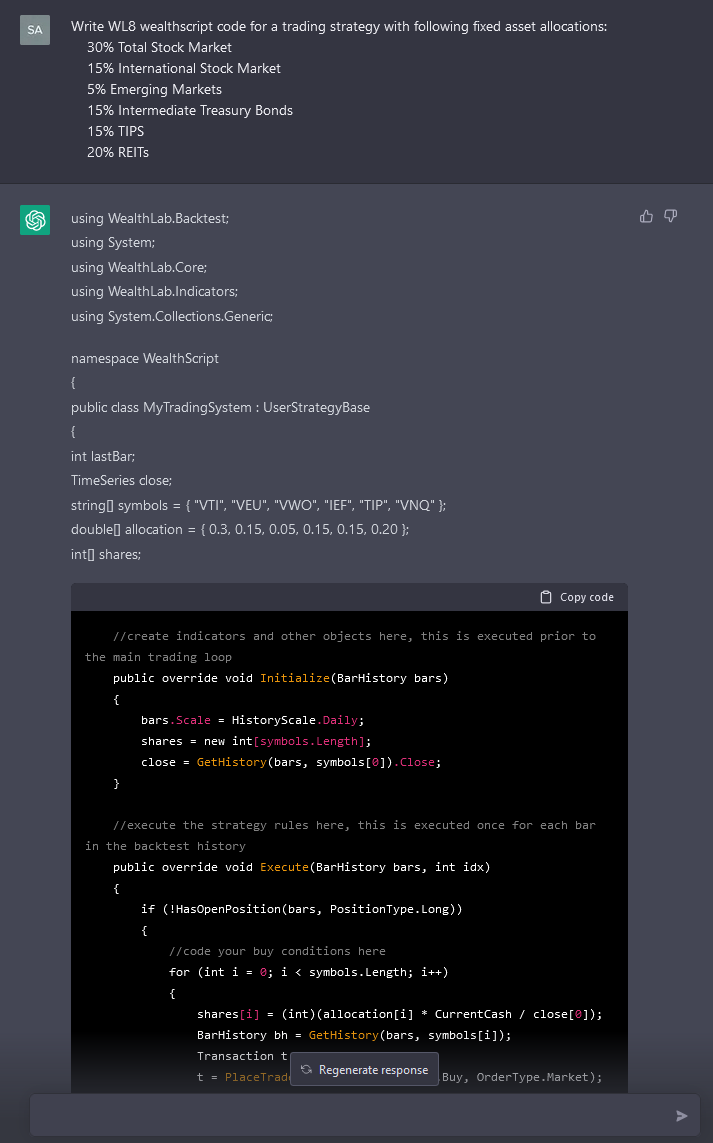This screenshot has height=1143, width=713.
Task: Click the SA user avatar
Action: [x=35, y=30]
